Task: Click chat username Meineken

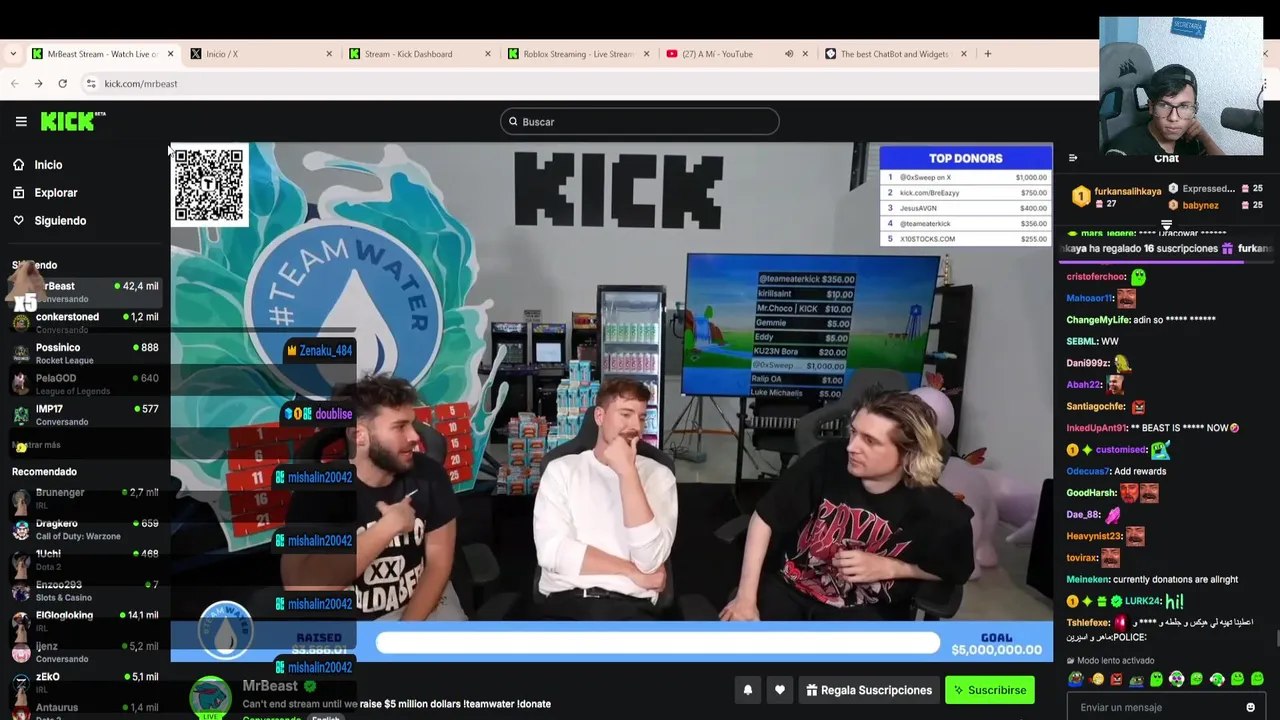Action: 1088,580
